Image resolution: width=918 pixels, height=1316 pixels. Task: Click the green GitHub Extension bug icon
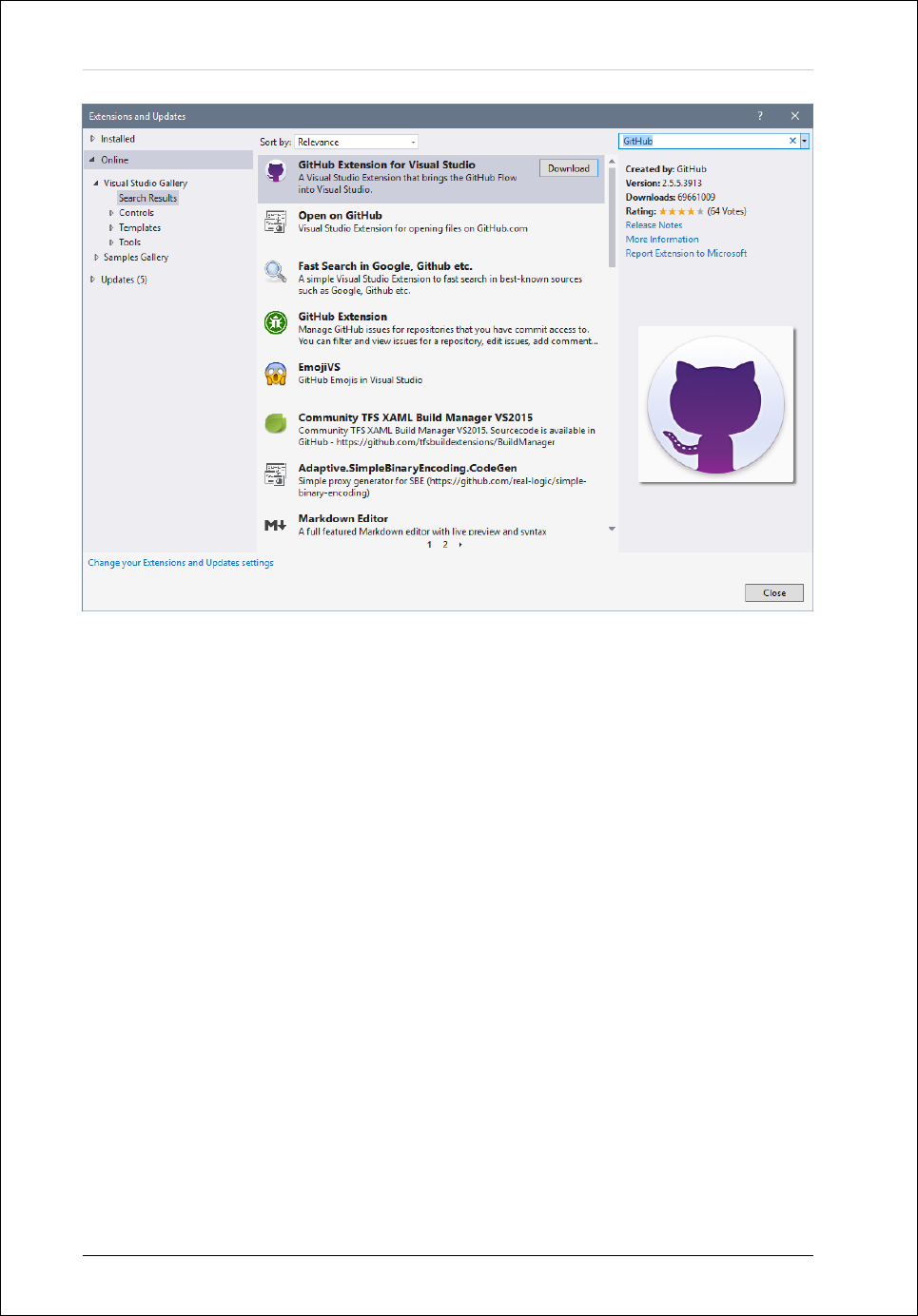[276, 323]
